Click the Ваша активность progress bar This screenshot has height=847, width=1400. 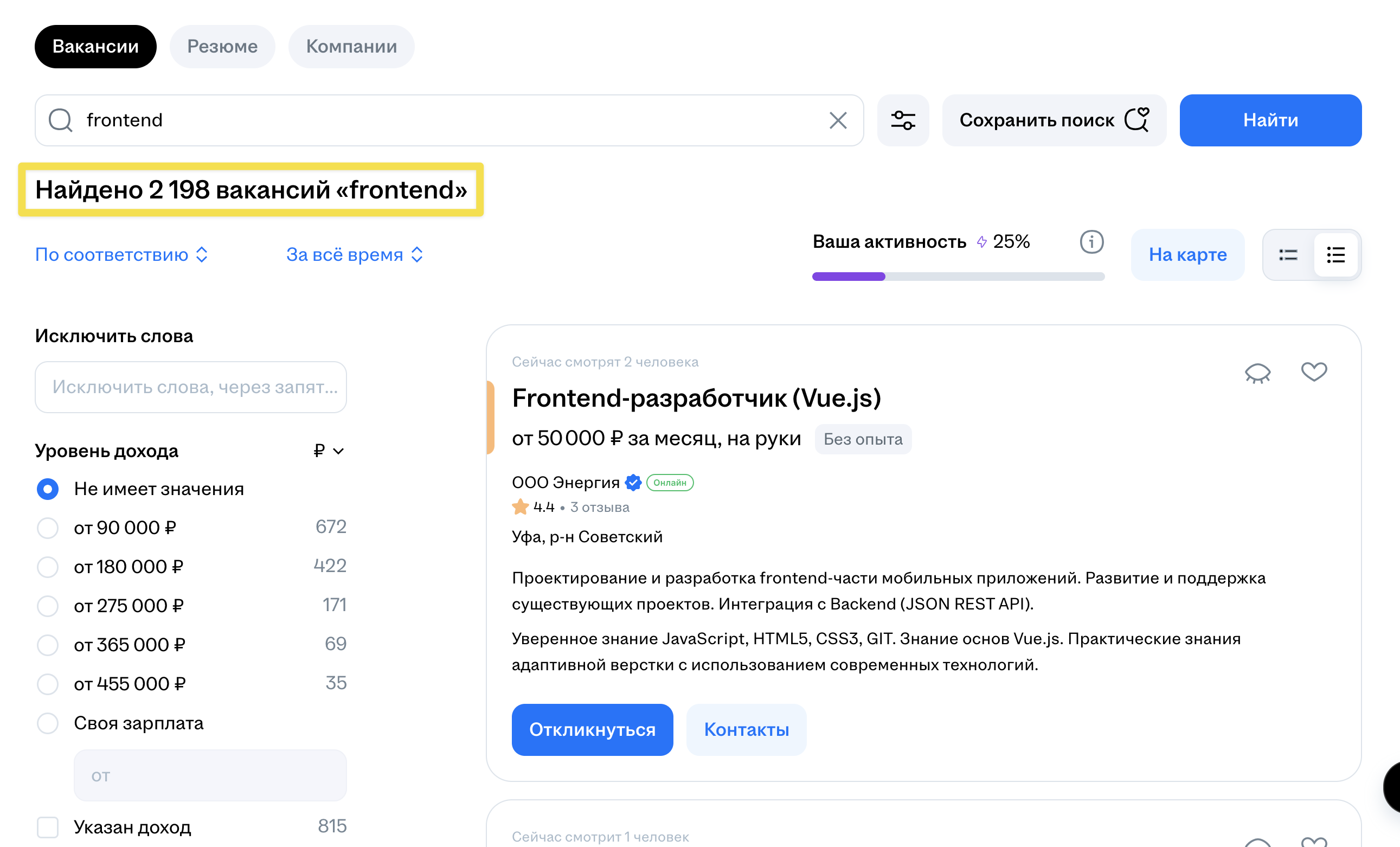tap(958, 277)
